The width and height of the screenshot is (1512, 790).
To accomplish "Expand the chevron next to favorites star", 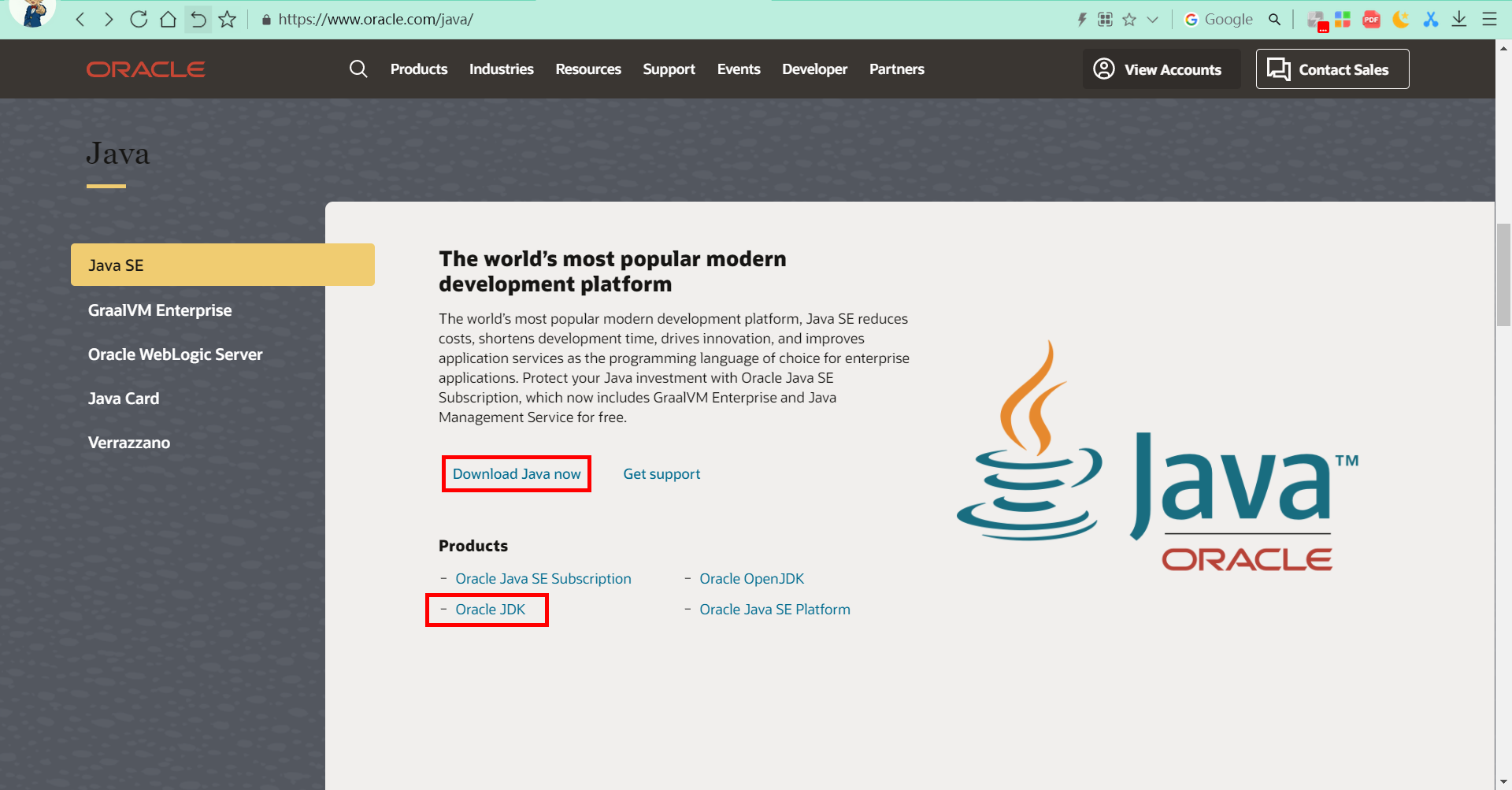I will [x=1152, y=20].
